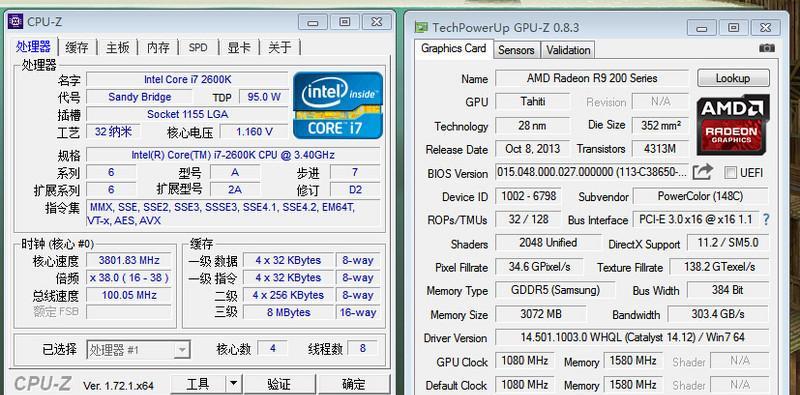Viewport: 800px width, 395px height.
Task: Click the CPU name field Intel Core i7 2600K
Action: [187, 80]
